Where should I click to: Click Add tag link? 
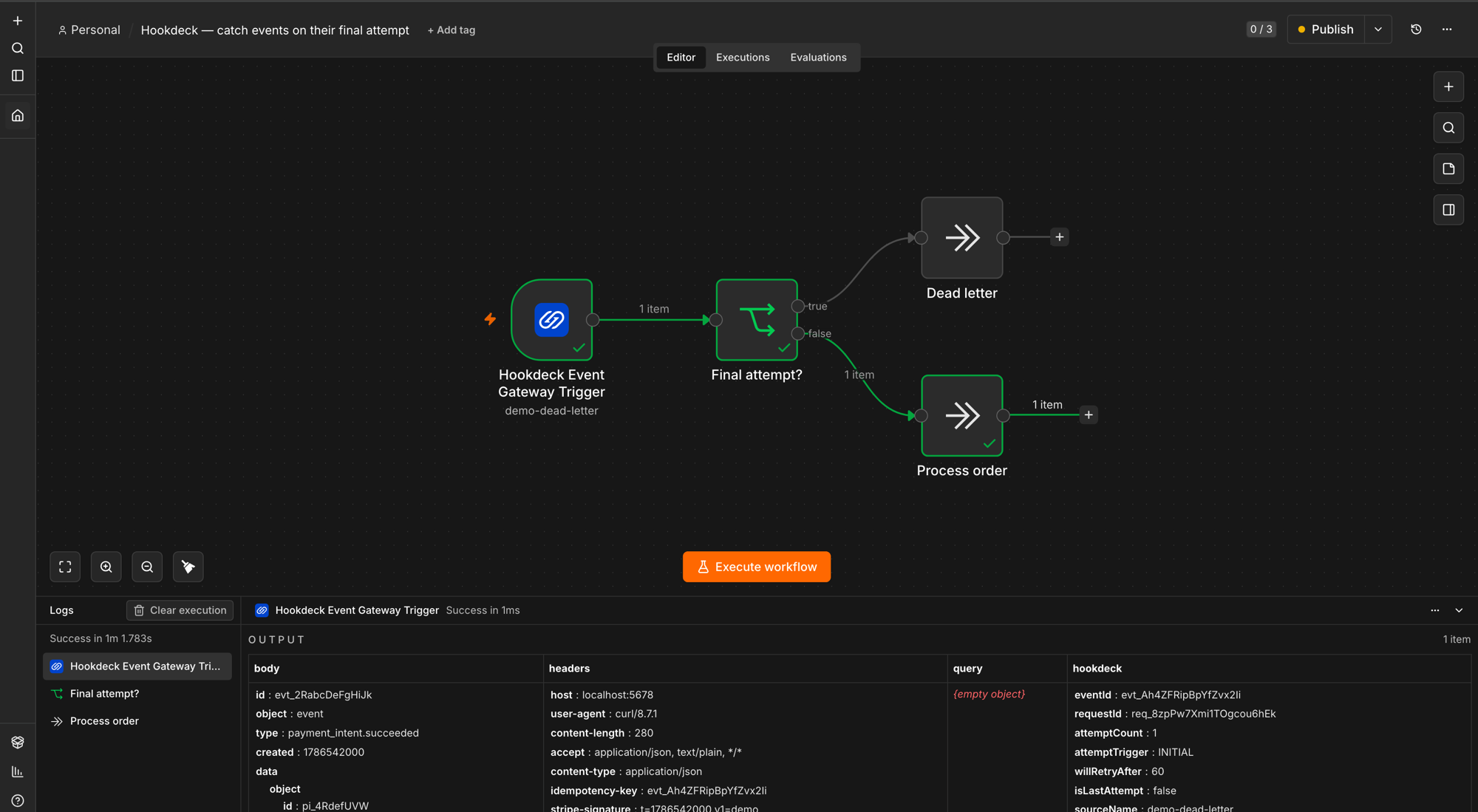click(x=452, y=30)
